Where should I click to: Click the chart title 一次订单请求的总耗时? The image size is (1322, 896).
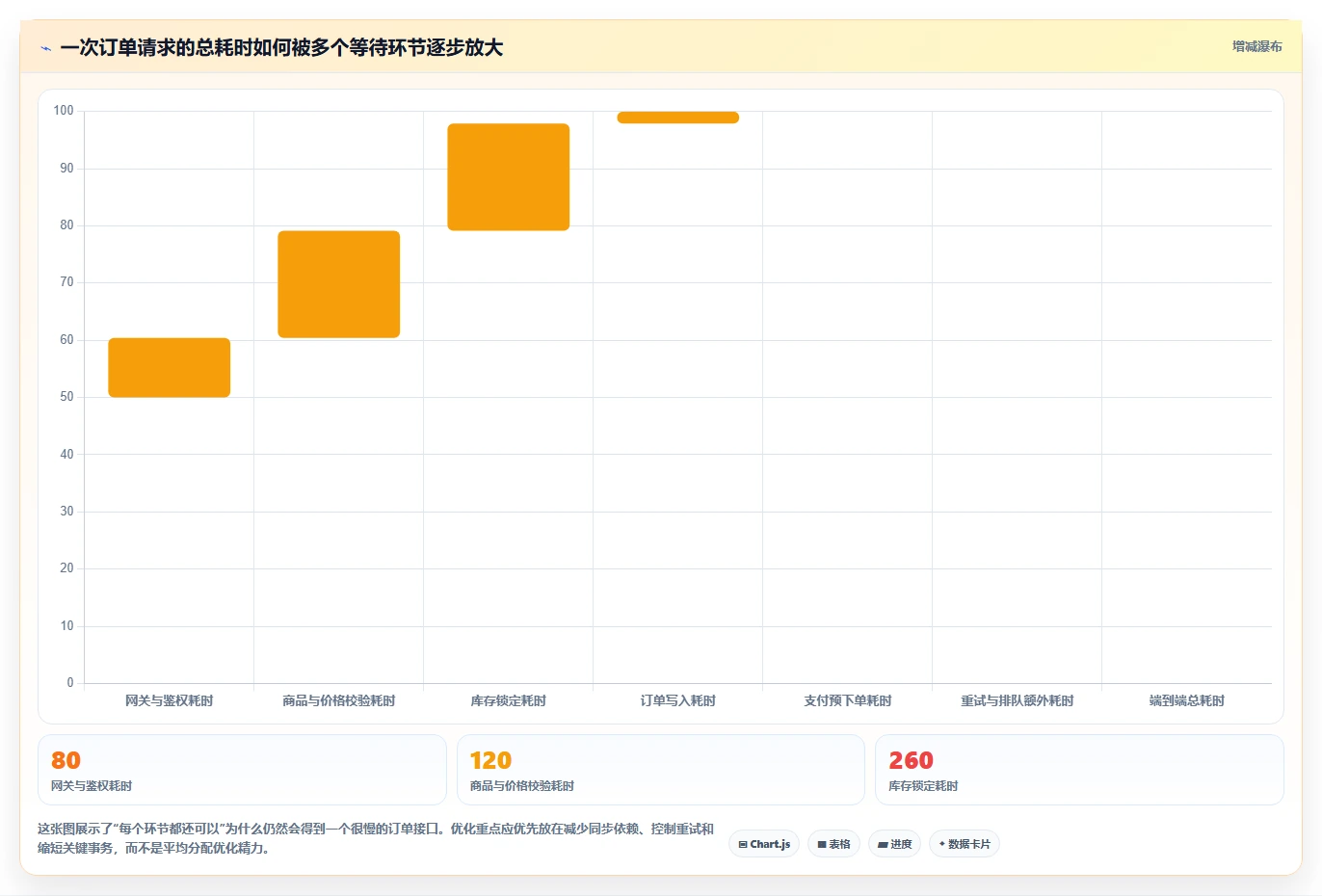point(281,47)
